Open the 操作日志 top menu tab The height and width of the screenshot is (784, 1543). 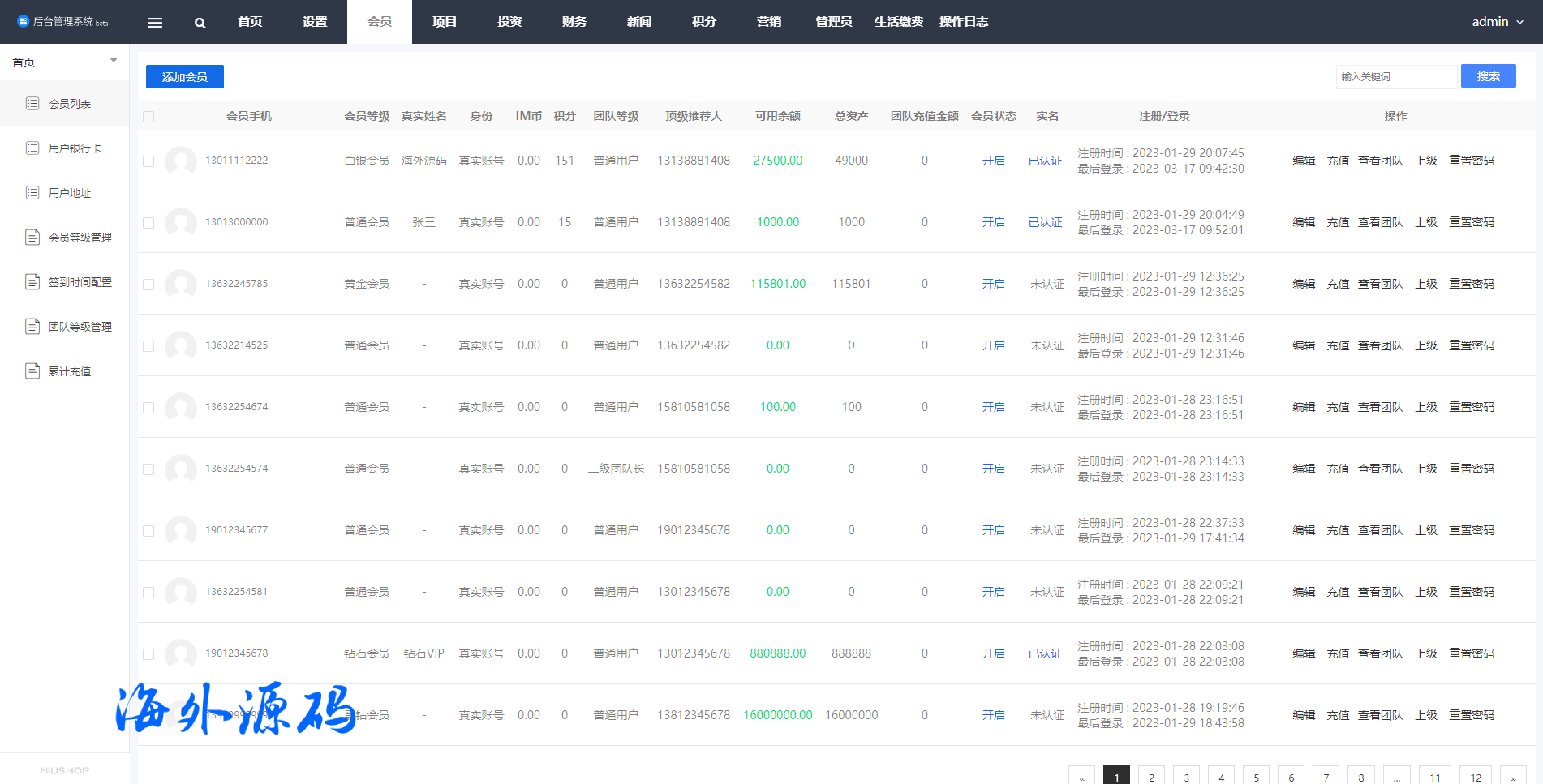(964, 22)
